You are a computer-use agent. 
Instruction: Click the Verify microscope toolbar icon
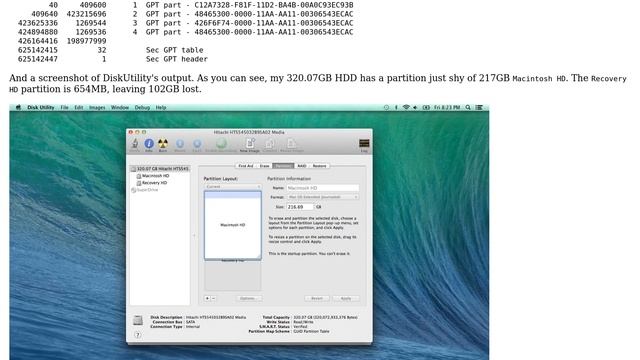134,144
